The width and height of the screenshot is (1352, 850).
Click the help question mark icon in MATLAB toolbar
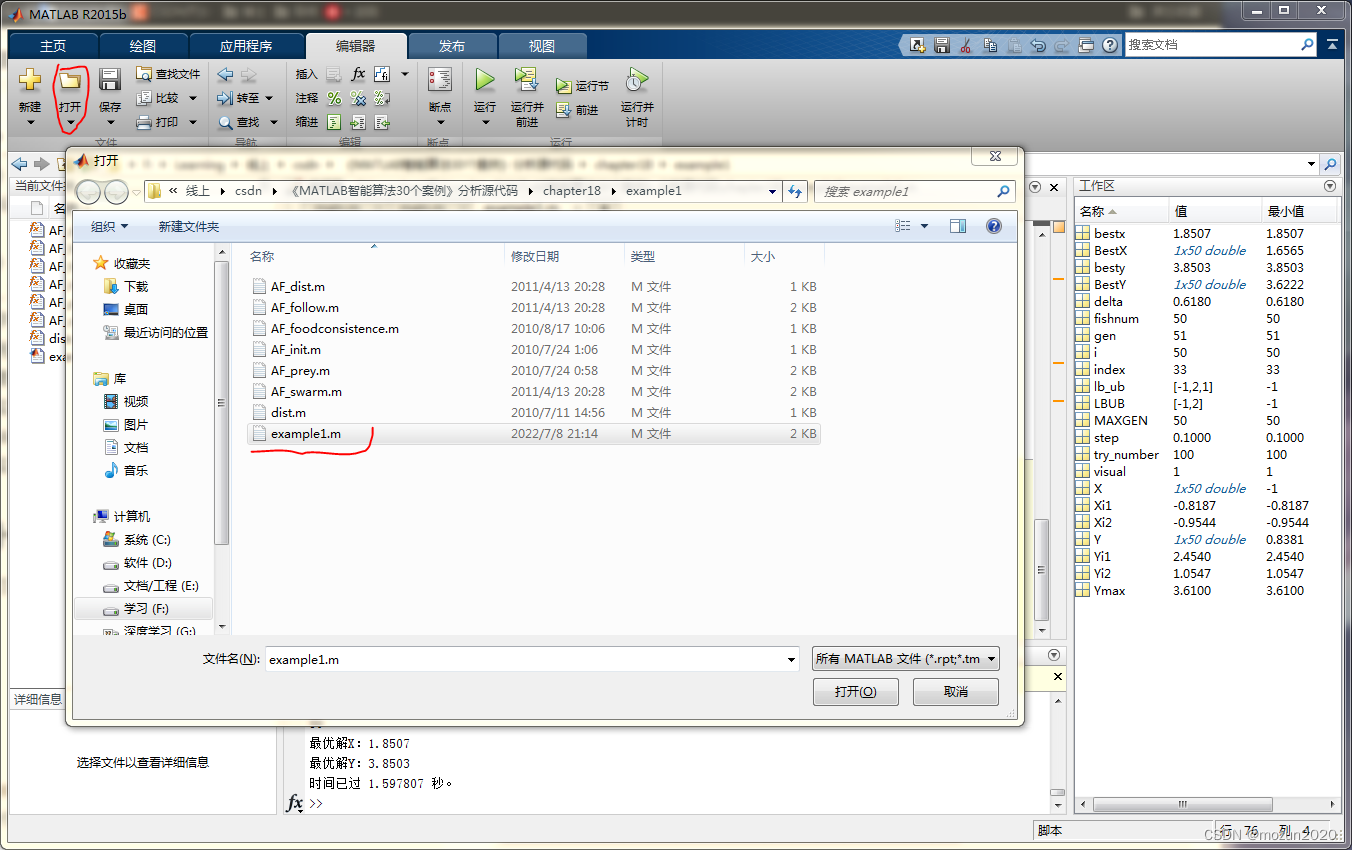pos(1110,45)
